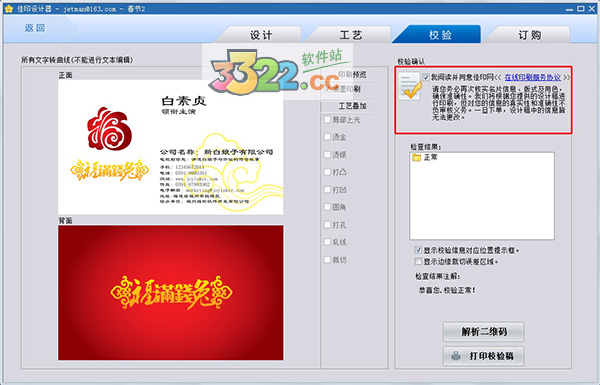Select the 校验 tab
The width and height of the screenshot is (600, 385).
440,35
